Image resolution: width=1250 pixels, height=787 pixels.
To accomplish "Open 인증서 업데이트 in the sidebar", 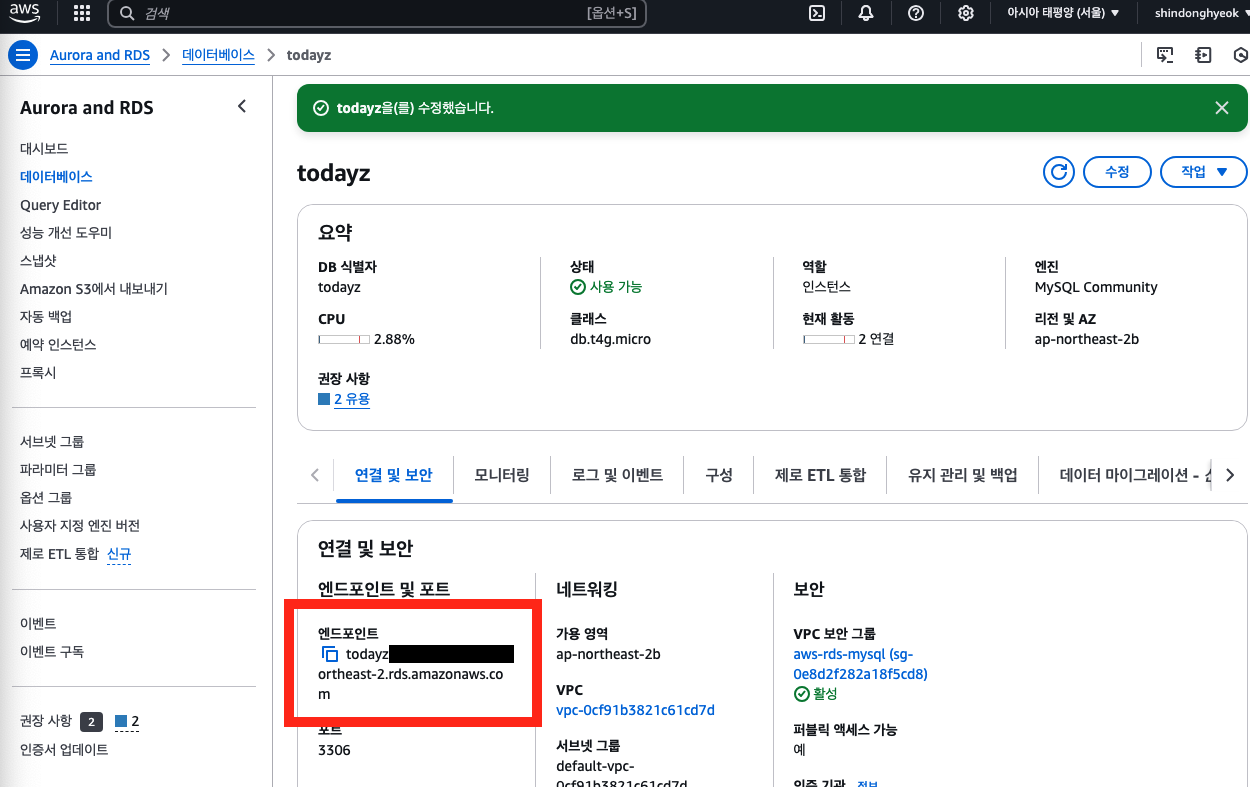I will tap(64, 749).
